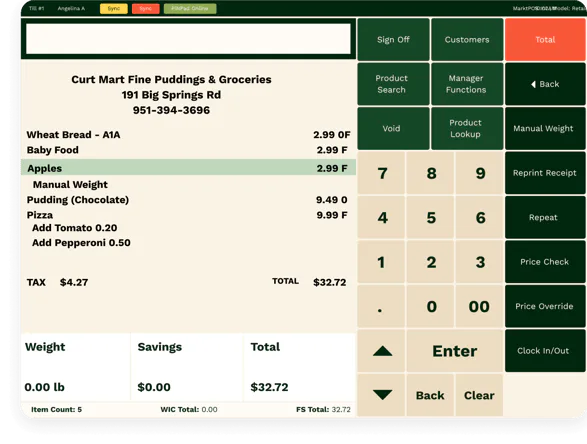Select the Pudding (Chocolate) line item
Screen dimensions: 587x444
(188, 200)
